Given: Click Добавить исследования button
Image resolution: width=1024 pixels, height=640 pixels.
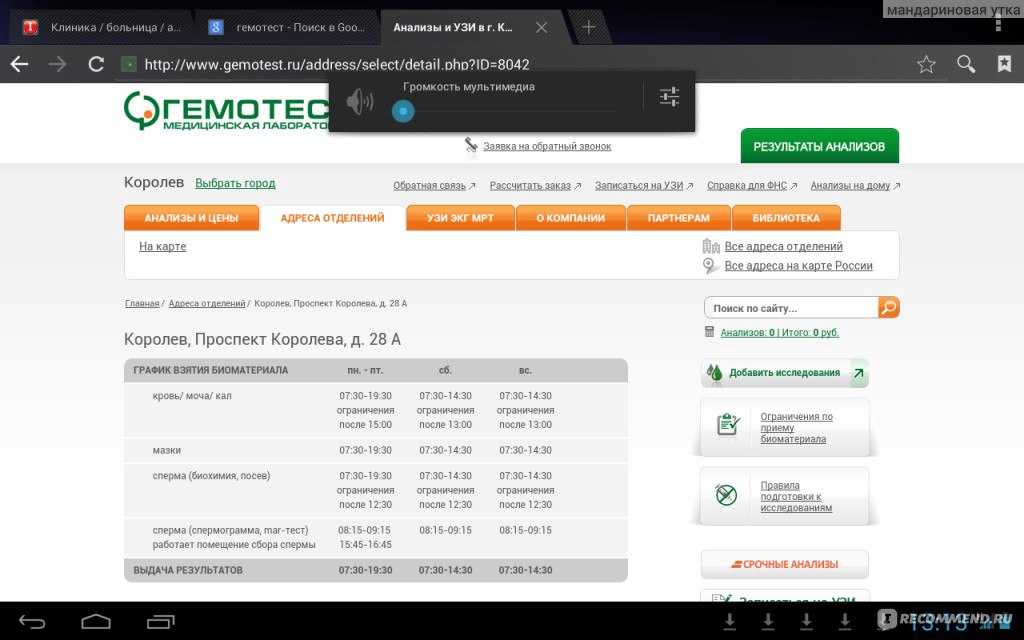Looking at the screenshot, I should coord(785,373).
